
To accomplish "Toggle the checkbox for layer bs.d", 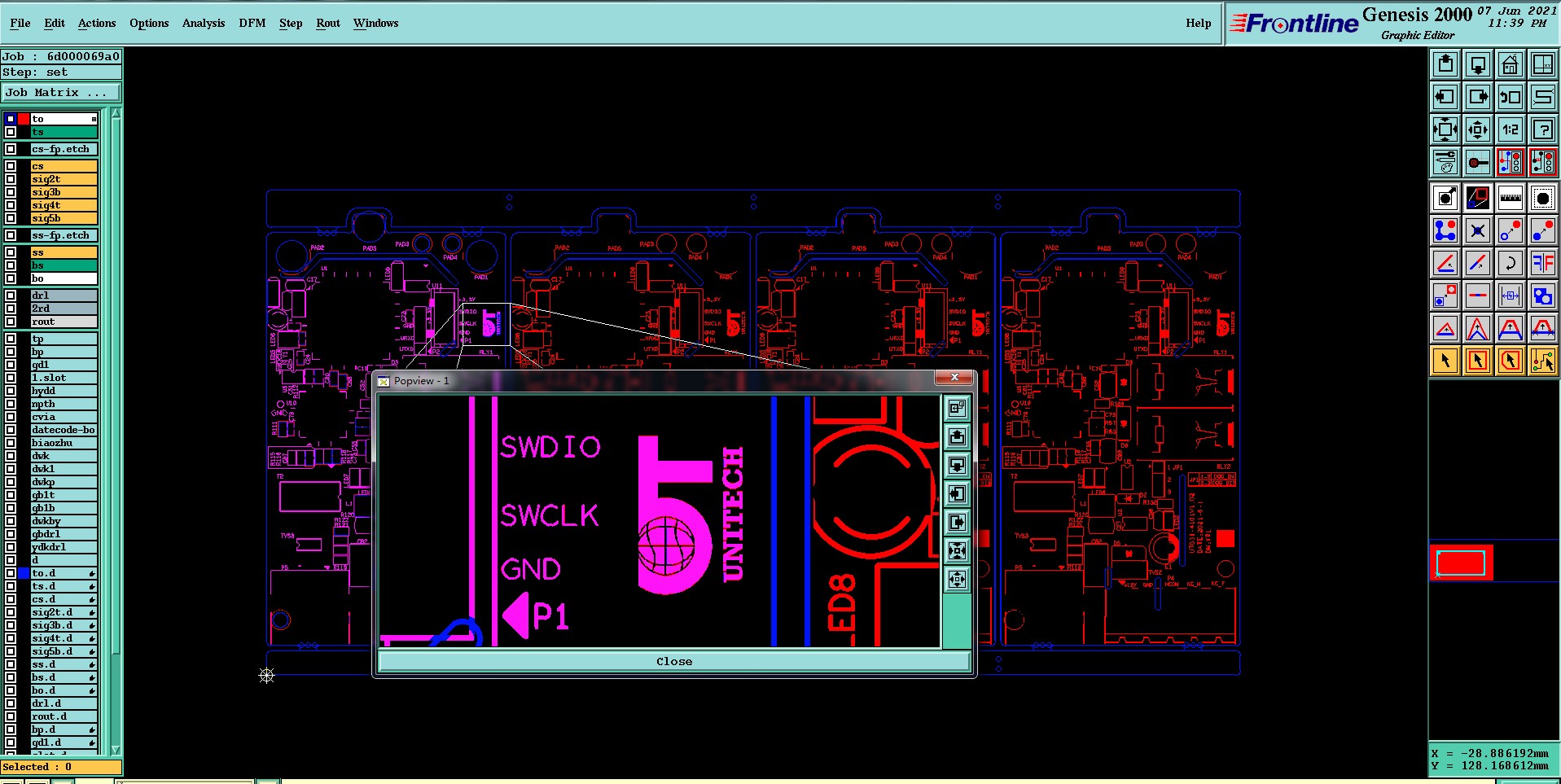I will point(11,677).
